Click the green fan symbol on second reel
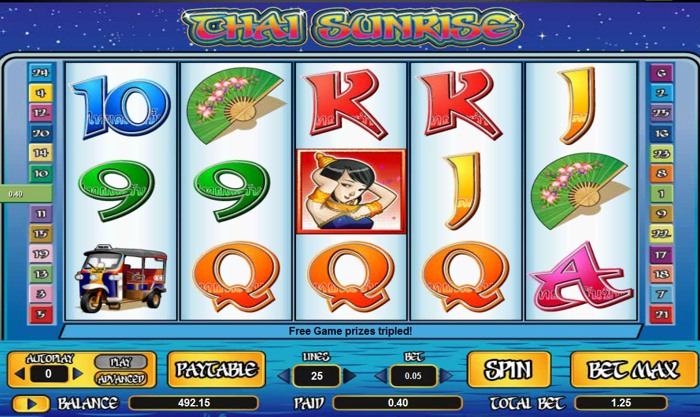Image resolution: width=700 pixels, height=417 pixels. tap(235, 105)
